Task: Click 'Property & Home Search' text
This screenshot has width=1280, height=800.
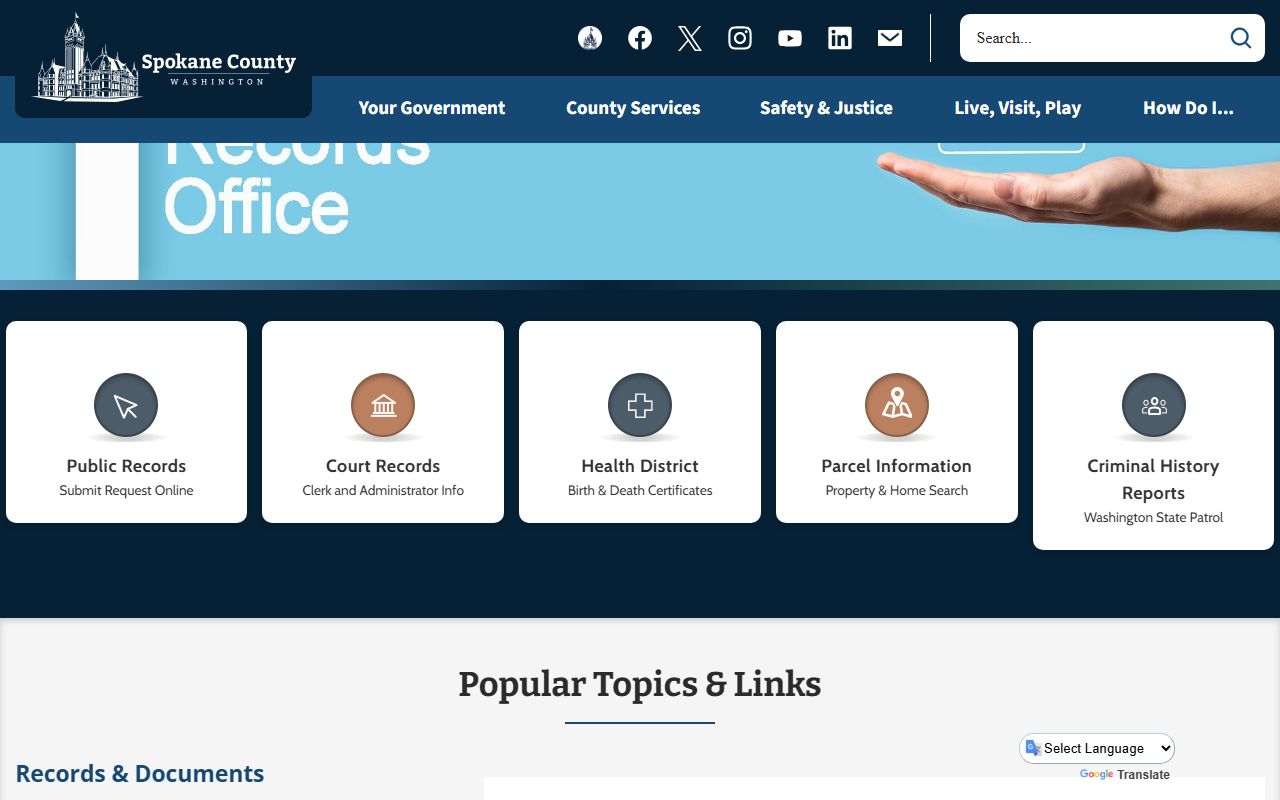Action: pyautogui.click(x=897, y=491)
